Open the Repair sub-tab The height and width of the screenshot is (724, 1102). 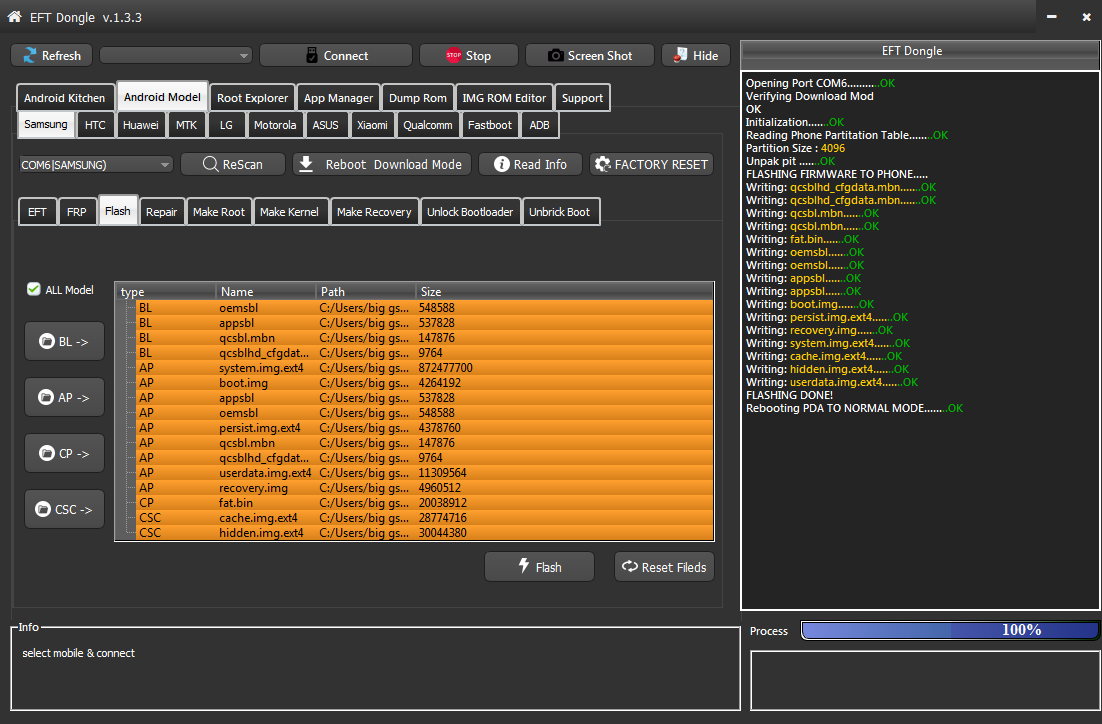click(161, 212)
